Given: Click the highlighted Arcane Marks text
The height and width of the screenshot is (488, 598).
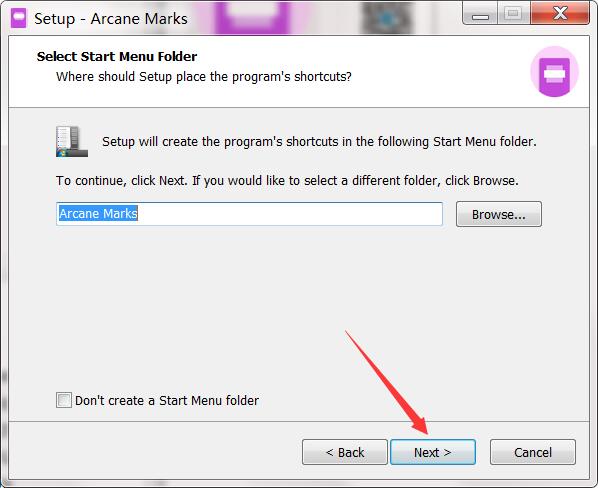Looking at the screenshot, I should (98, 214).
